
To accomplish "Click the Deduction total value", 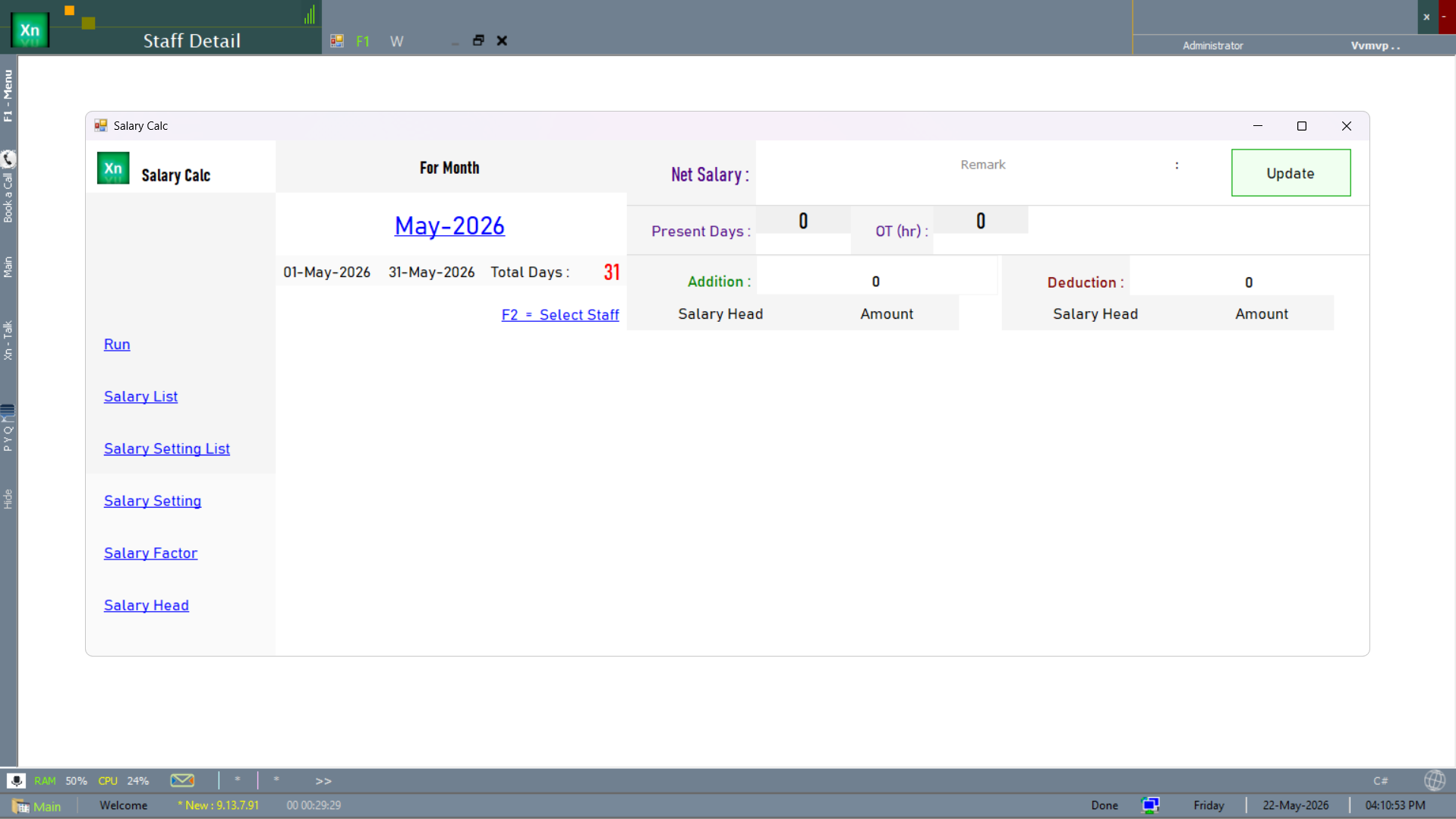I will click(1249, 282).
